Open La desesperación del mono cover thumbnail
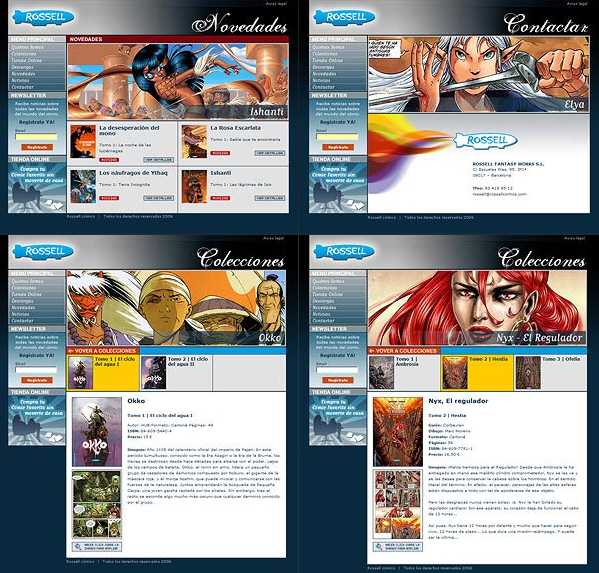This screenshot has width=599, height=573. tap(83, 141)
